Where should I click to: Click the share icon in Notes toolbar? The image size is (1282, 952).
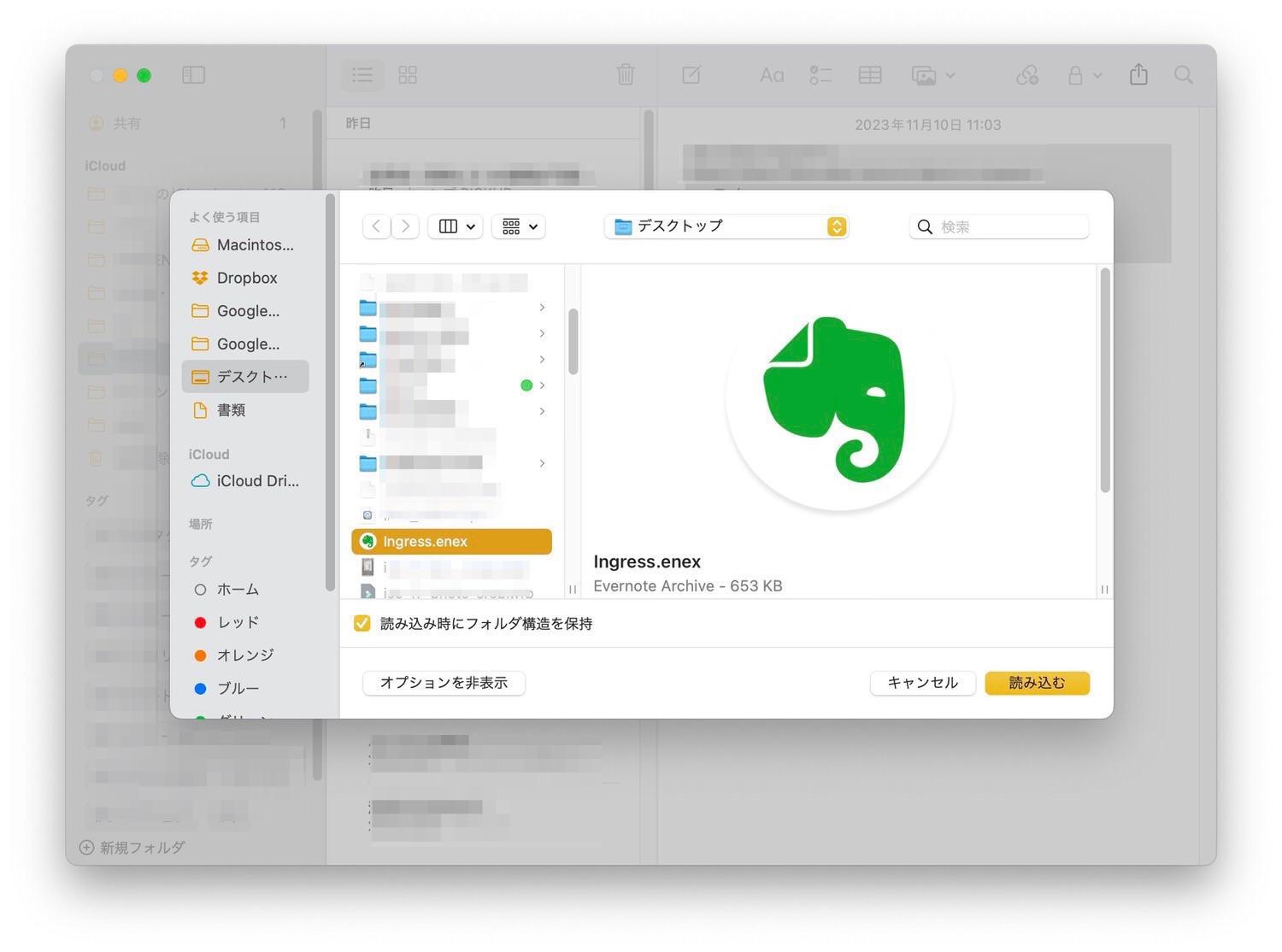point(1138,74)
